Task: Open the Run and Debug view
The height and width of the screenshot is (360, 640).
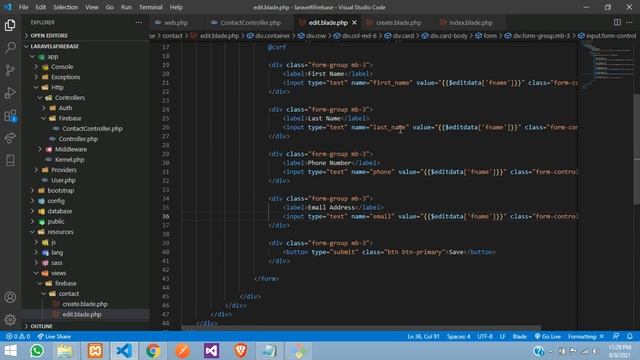Action: pos(10,93)
